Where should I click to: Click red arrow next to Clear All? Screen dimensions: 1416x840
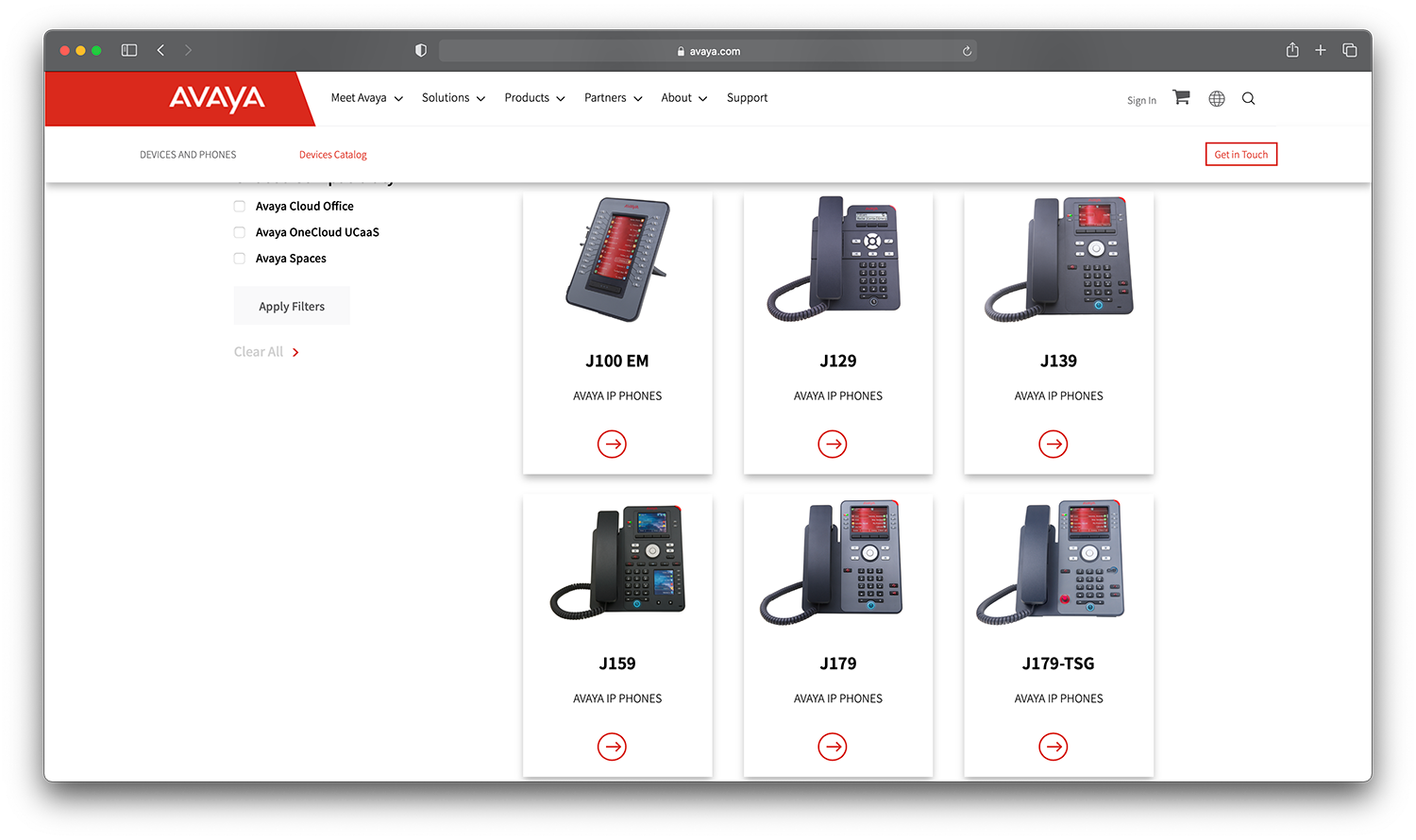coord(295,352)
